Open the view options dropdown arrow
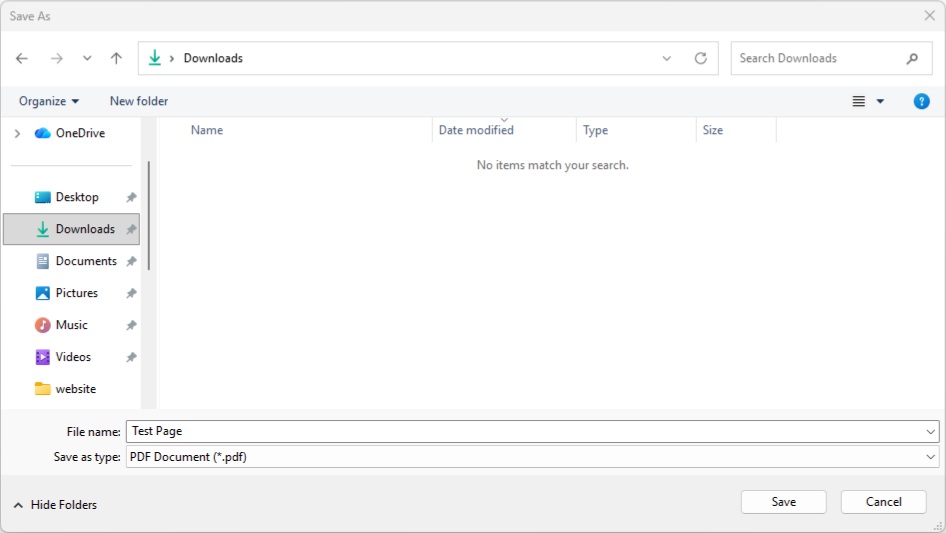 click(880, 101)
